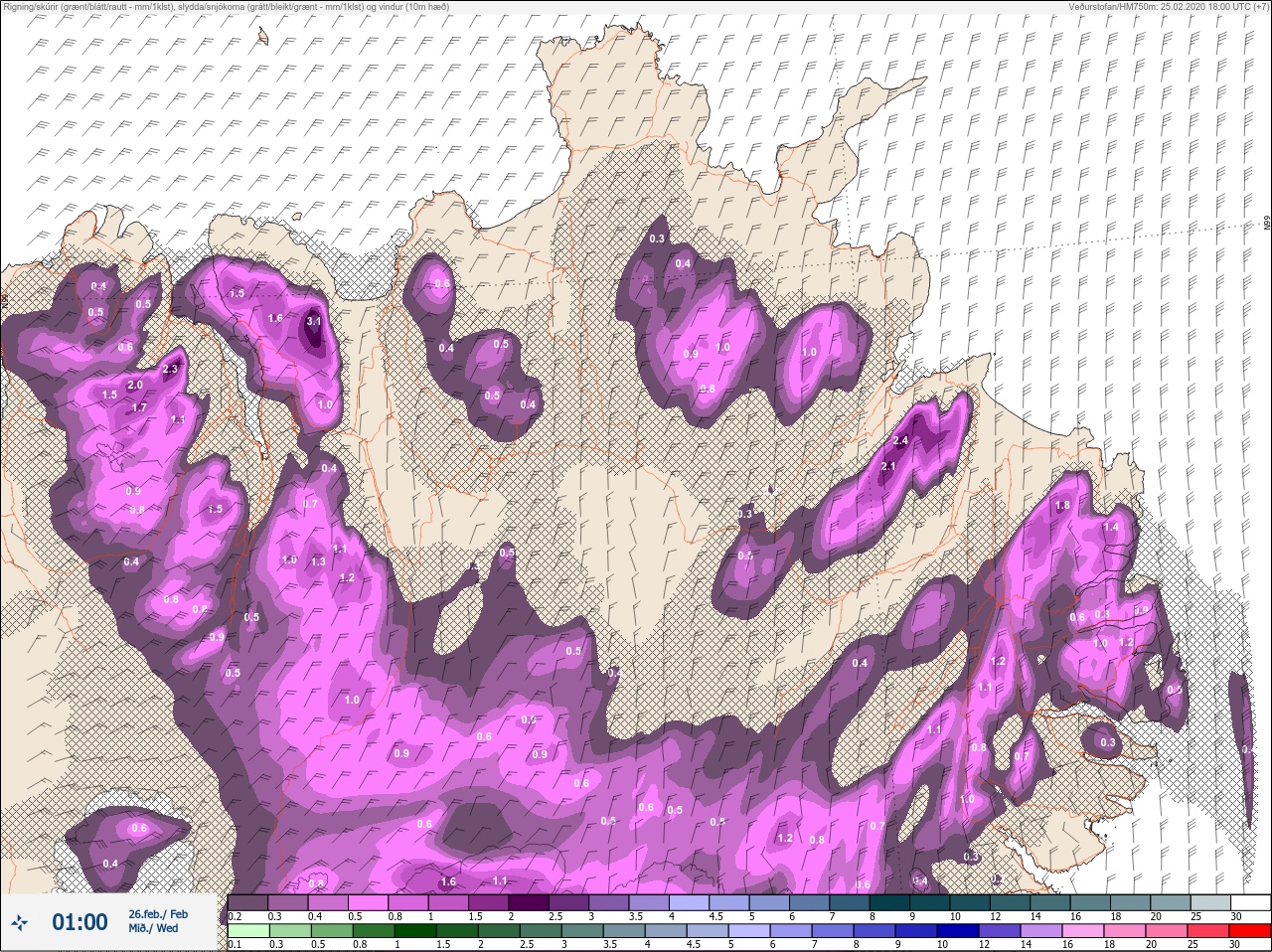Click the pale green lower swatch between 0.1 and 0.3

point(247,931)
